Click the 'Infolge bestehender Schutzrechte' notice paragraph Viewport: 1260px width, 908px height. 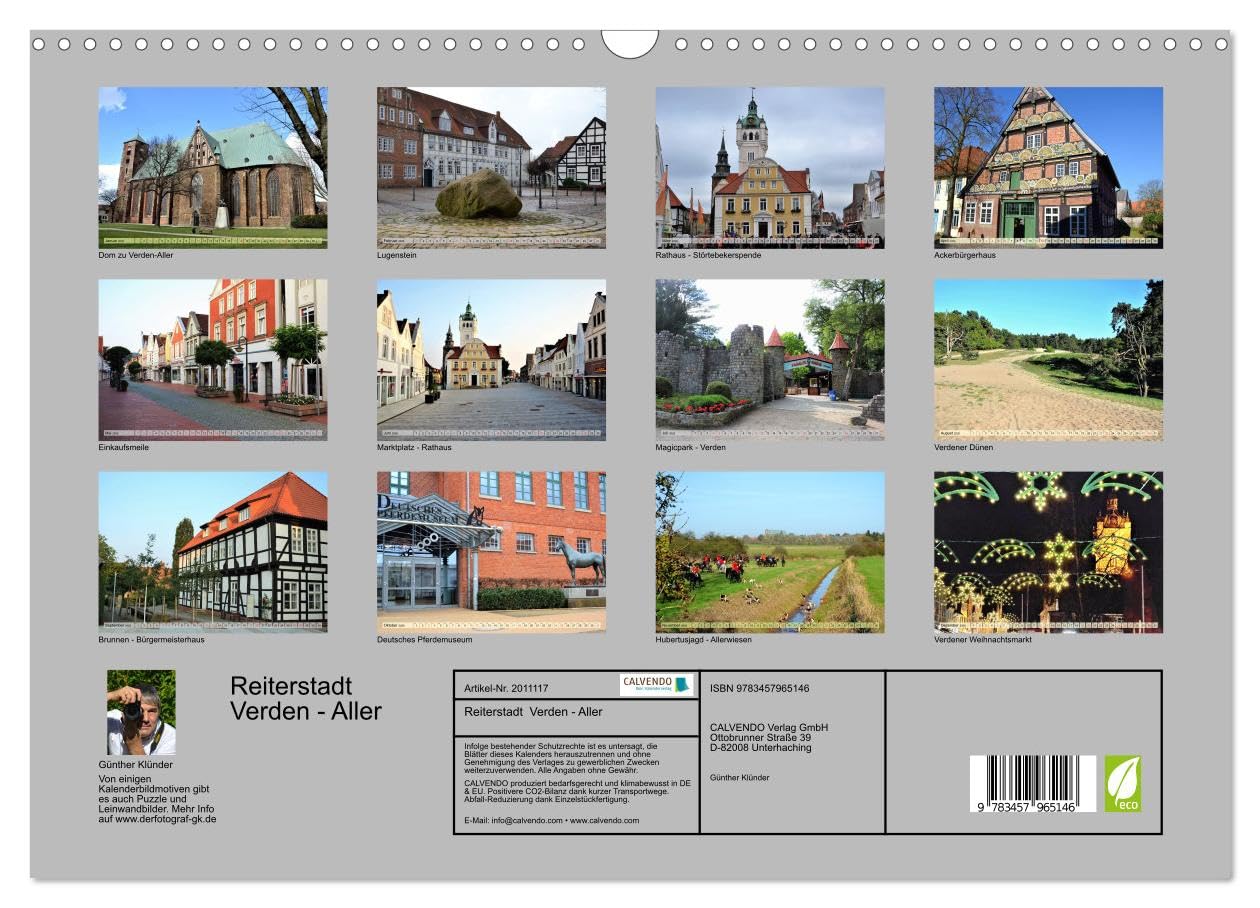point(561,757)
